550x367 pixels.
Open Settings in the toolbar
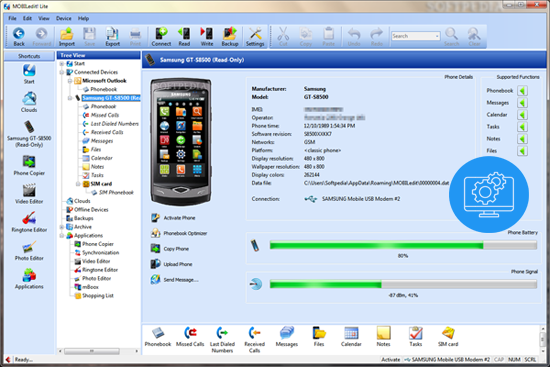tap(255, 37)
